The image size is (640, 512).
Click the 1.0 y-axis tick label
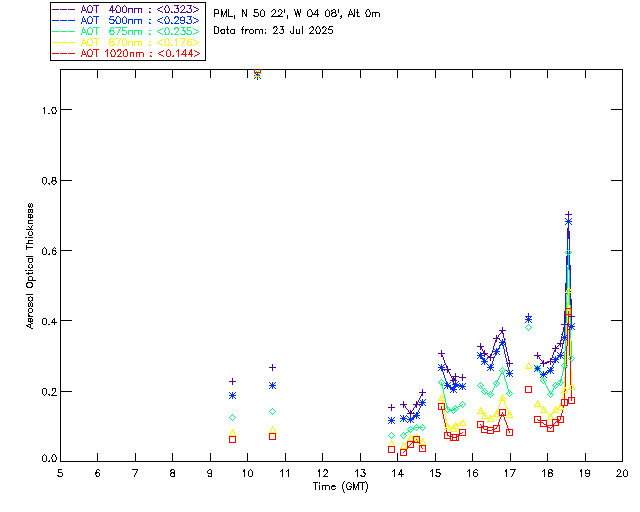click(49, 110)
